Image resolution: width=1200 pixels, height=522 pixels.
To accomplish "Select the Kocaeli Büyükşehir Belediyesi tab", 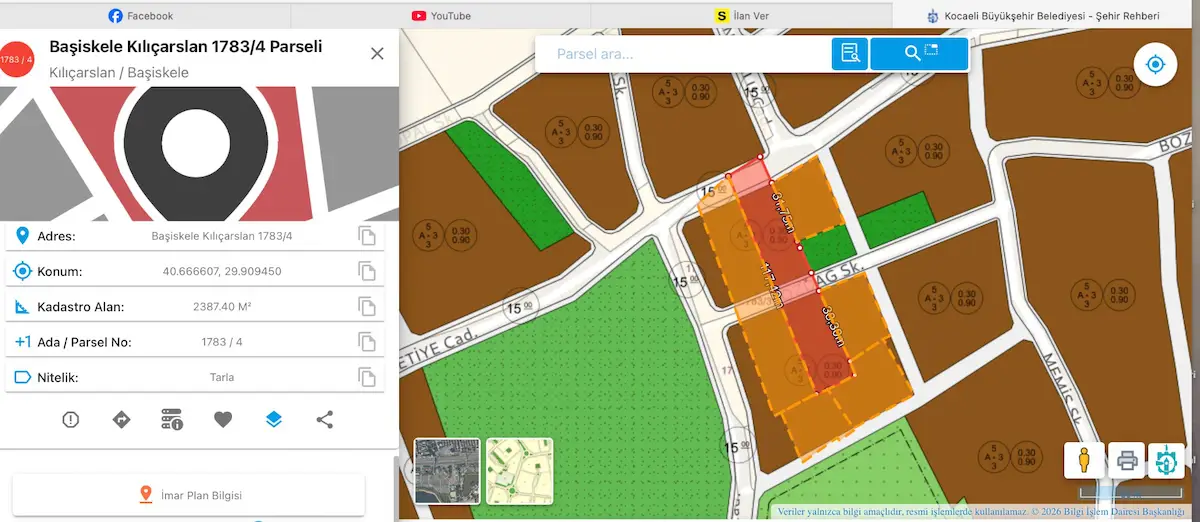I will 1045,15.
